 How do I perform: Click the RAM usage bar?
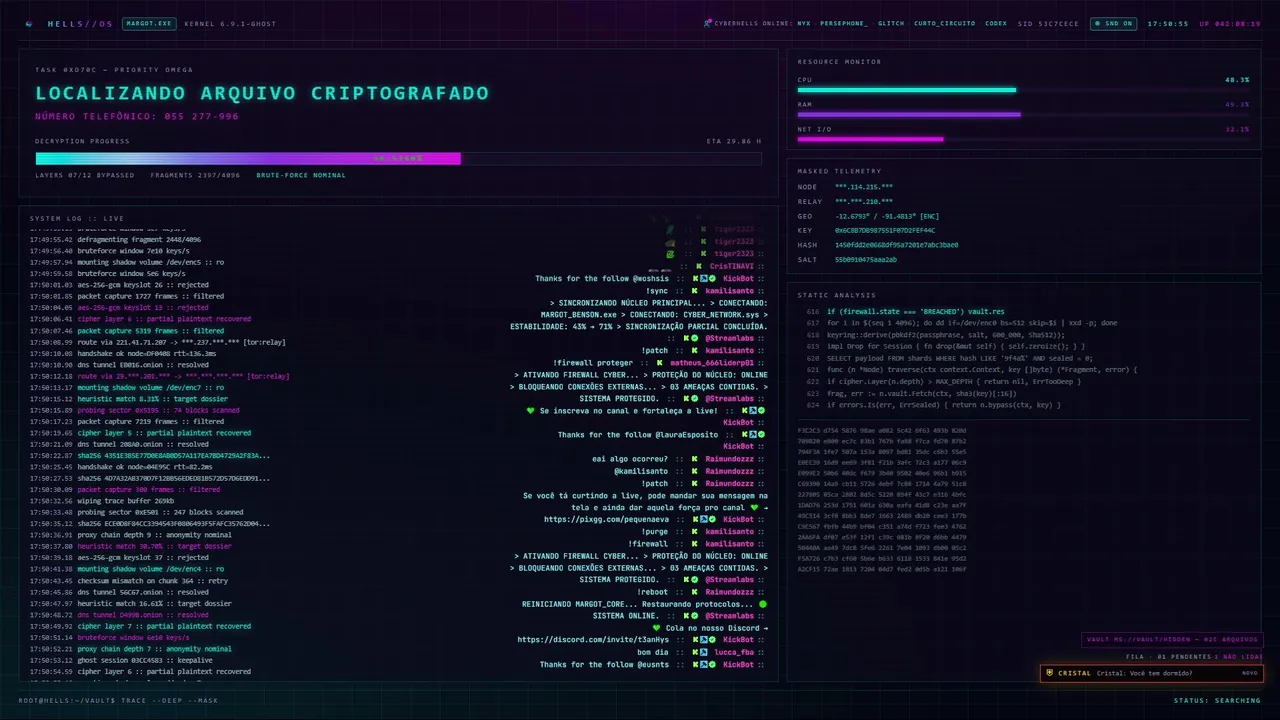point(1023,115)
